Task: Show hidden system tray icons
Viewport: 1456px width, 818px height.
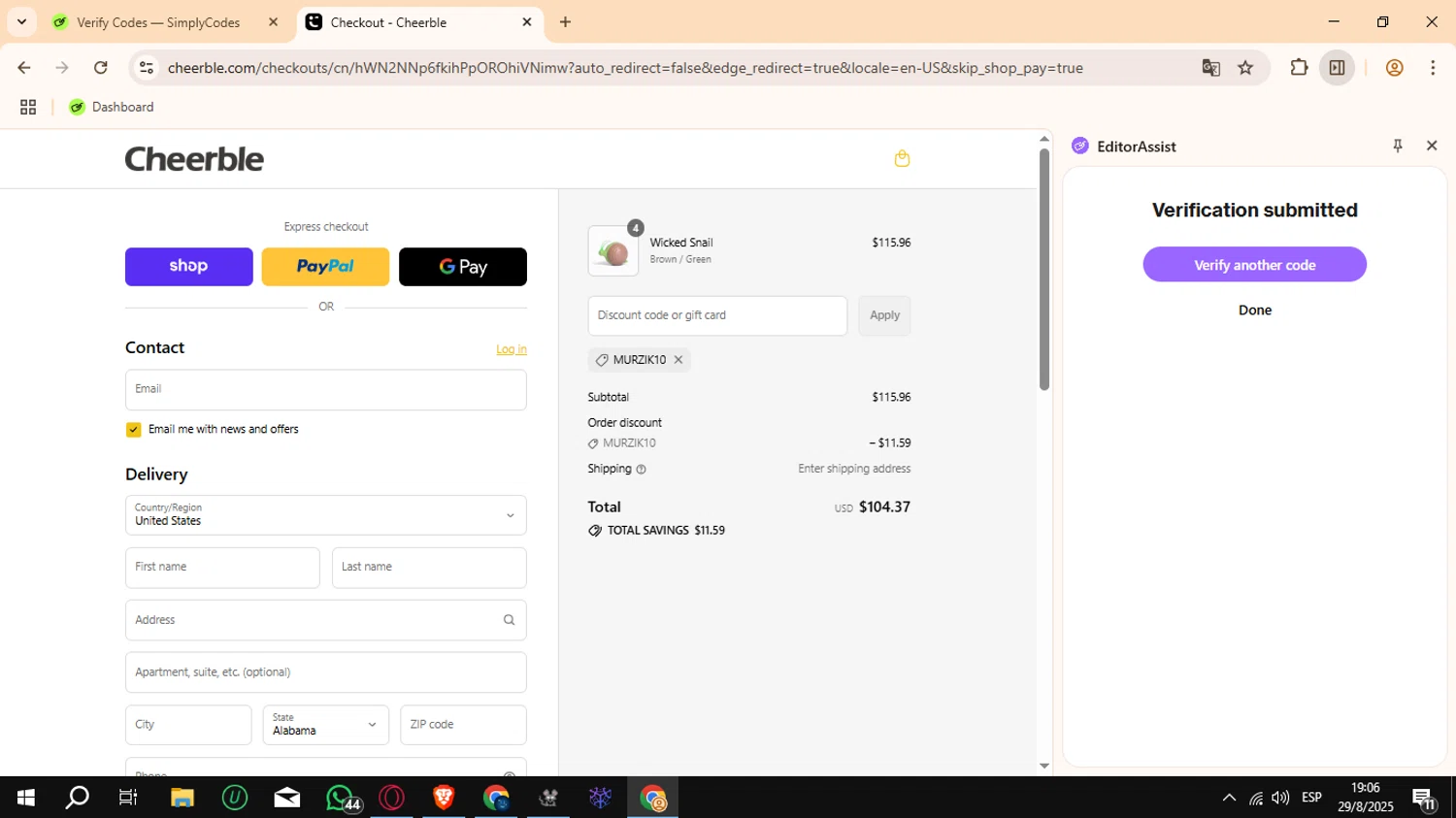Action: pos(1229,798)
